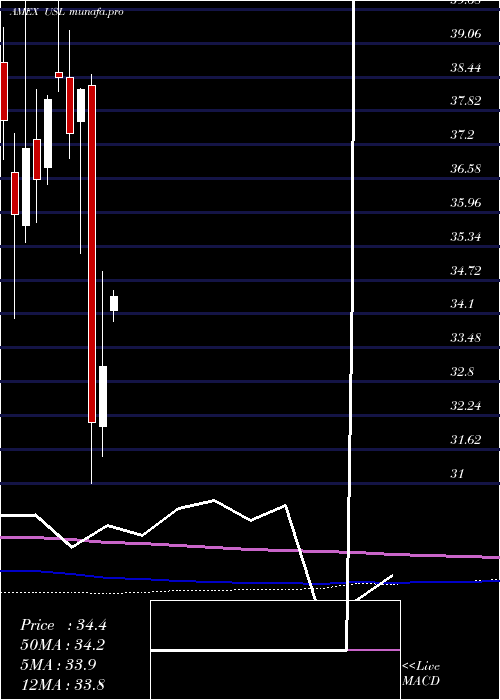The height and width of the screenshot is (700, 500).
Task: Click the '50MA : 34.2' readout
Action: point(63,645)
